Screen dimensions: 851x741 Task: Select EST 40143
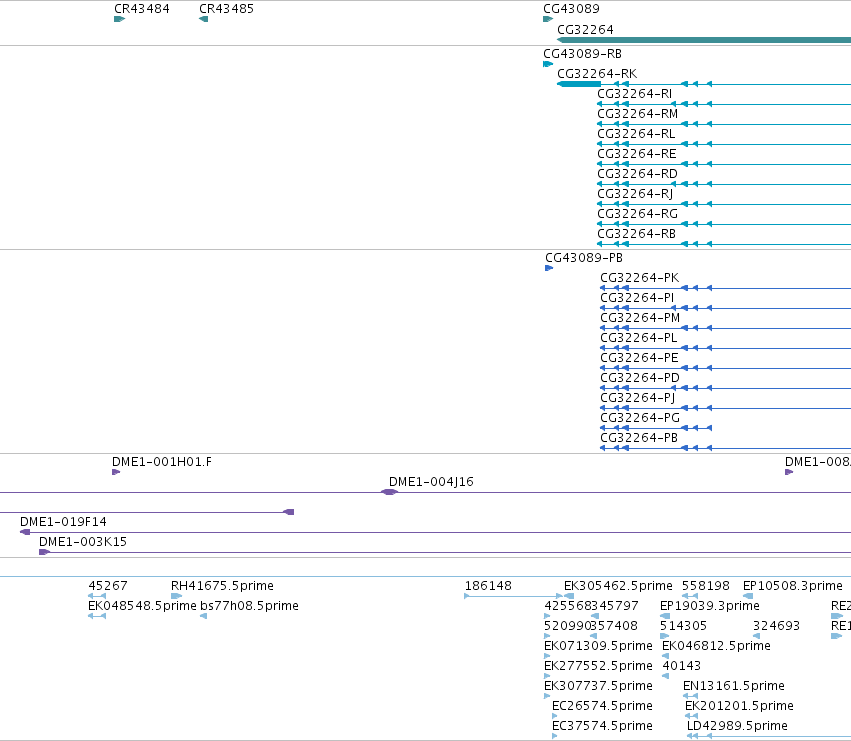pyautogui.click(x=681, y=667)
